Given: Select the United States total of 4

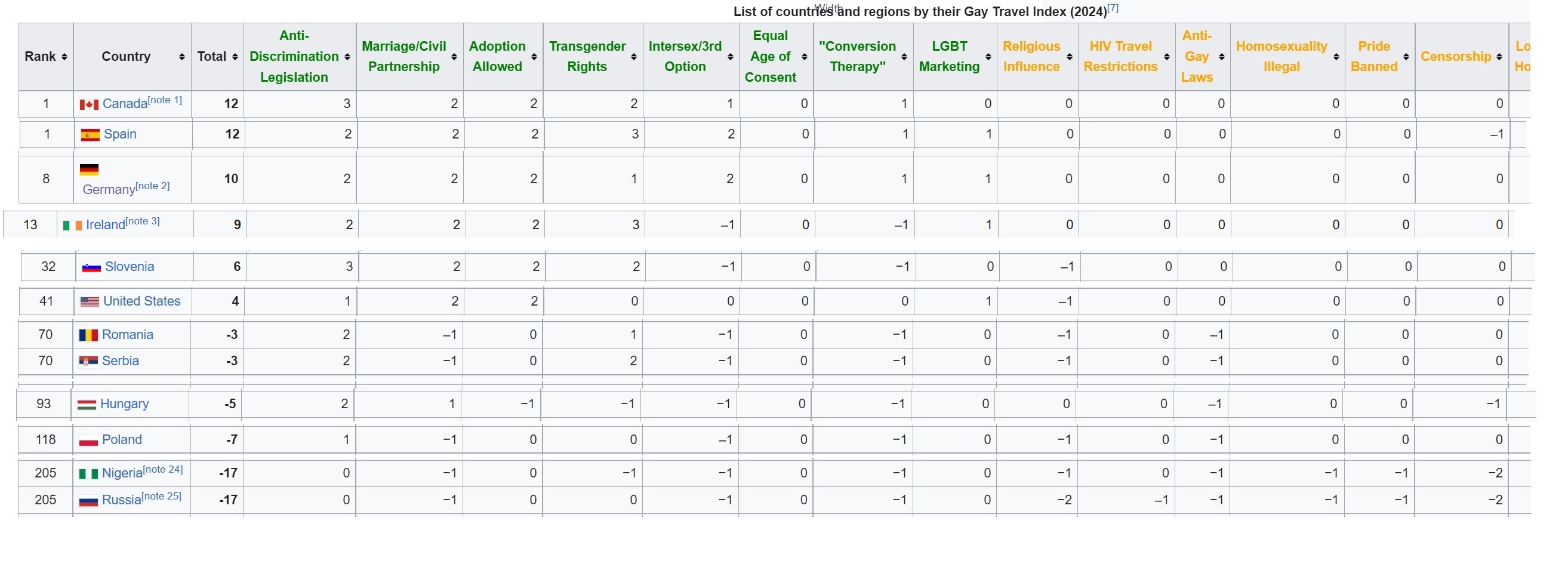Looking at the screenshot, I should pos(235,301).
